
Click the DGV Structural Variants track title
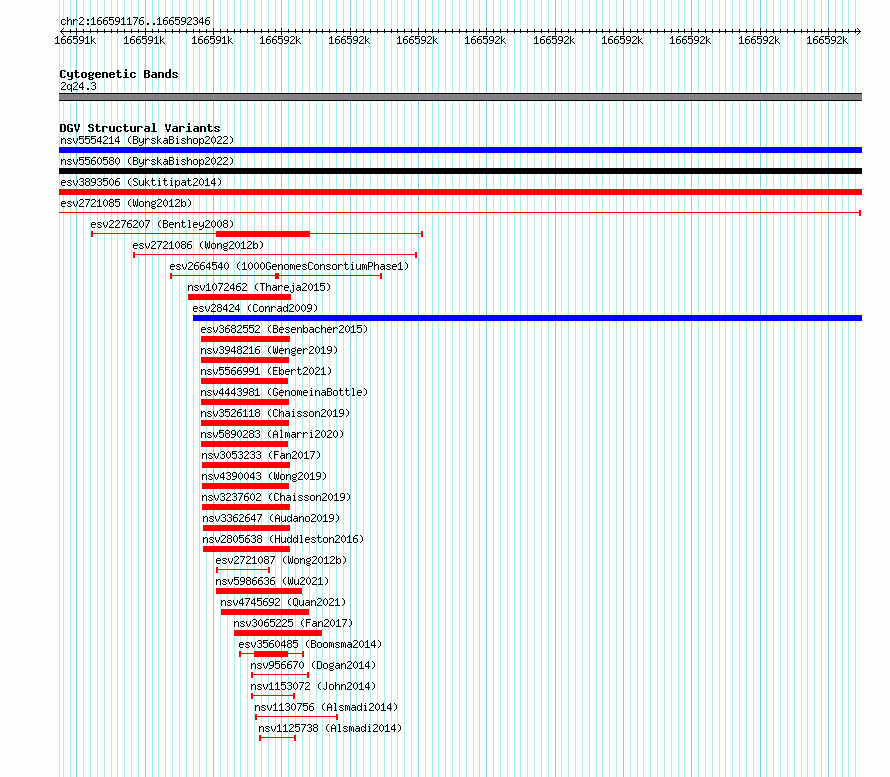click(140, 128)
